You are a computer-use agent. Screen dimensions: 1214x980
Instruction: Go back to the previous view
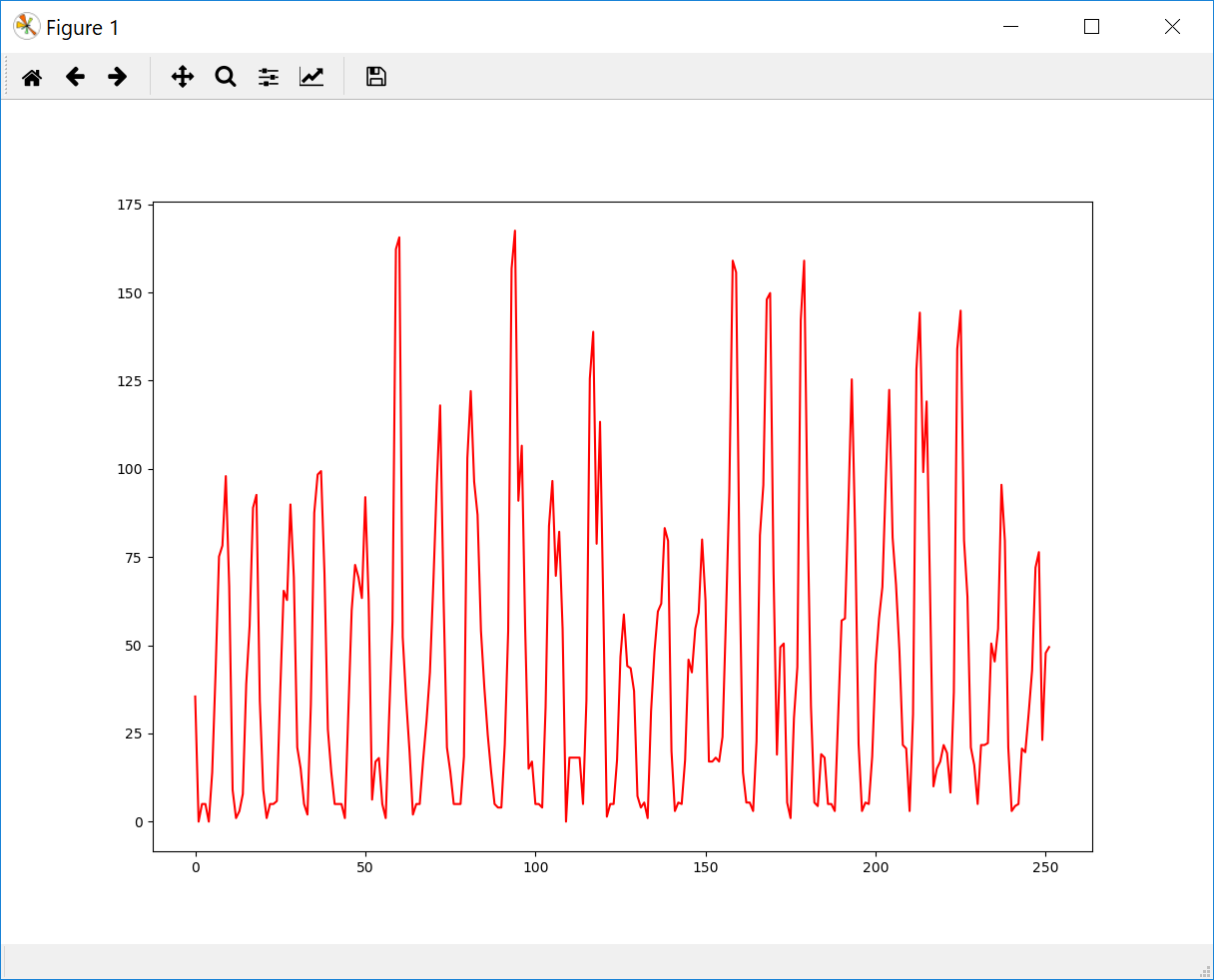point(75,77)
